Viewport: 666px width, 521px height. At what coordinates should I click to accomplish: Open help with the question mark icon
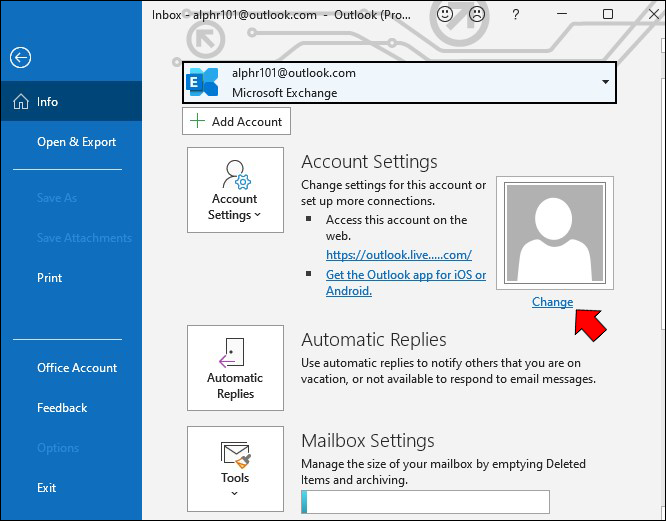click(515, 15)
